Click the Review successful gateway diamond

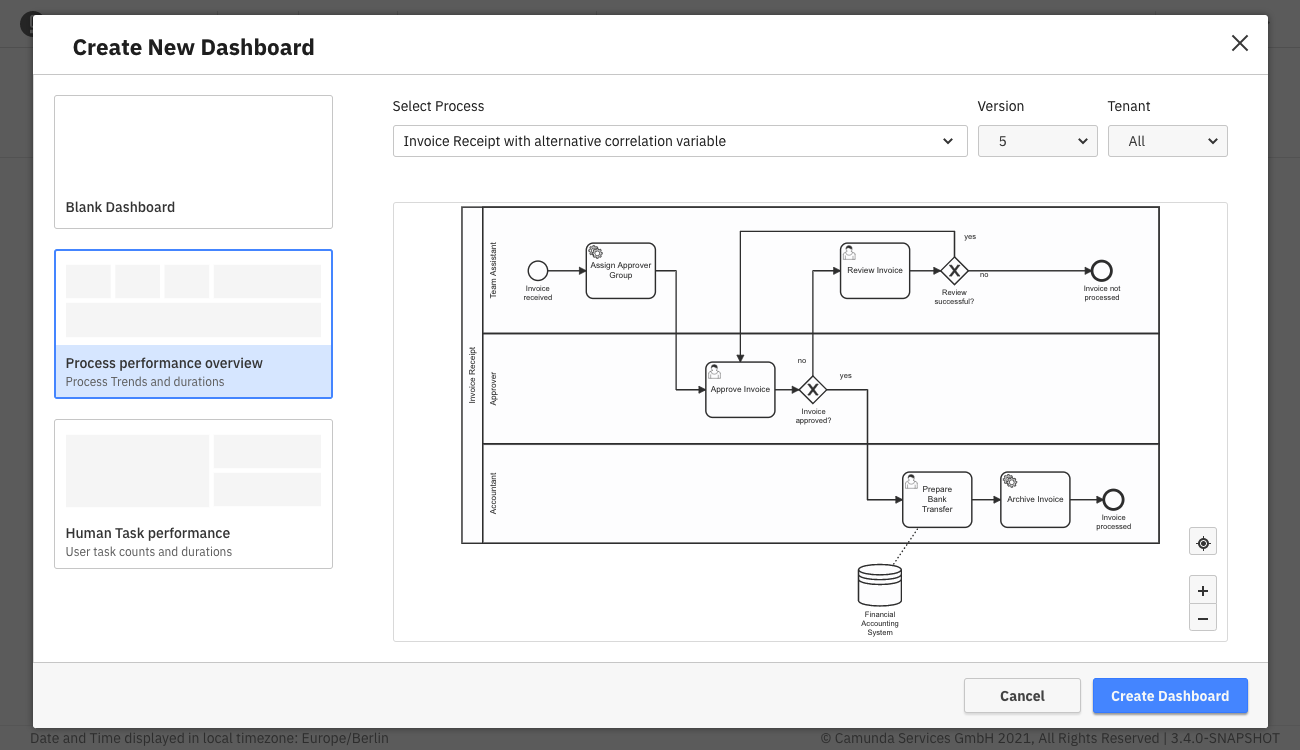coord(954,271)
